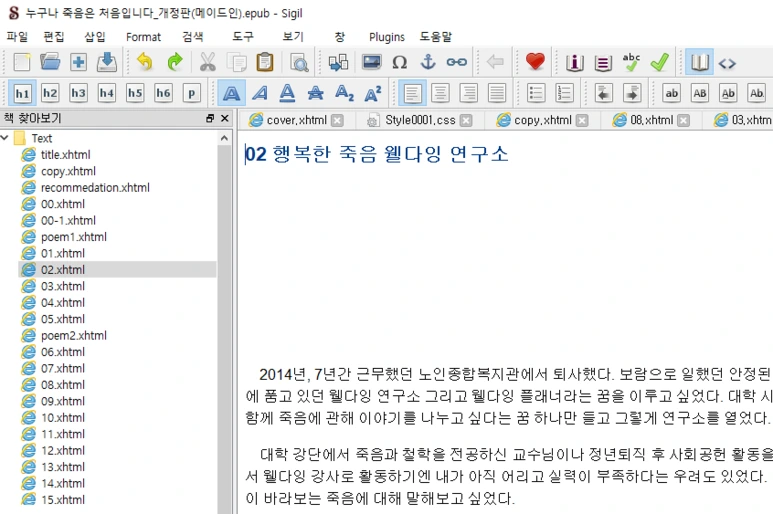Insert a numbered list
The image size is (773, 514).
tap(564, 93)
